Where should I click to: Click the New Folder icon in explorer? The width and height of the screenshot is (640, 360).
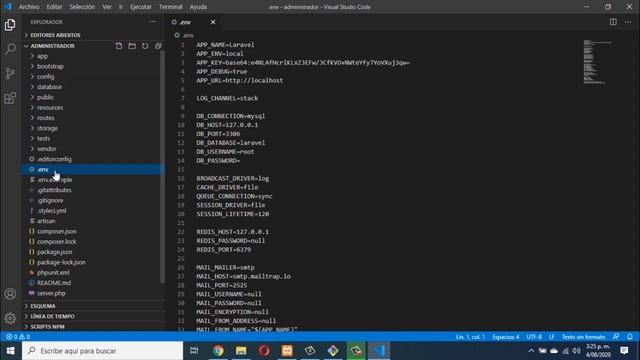click(x=132, y=46)
